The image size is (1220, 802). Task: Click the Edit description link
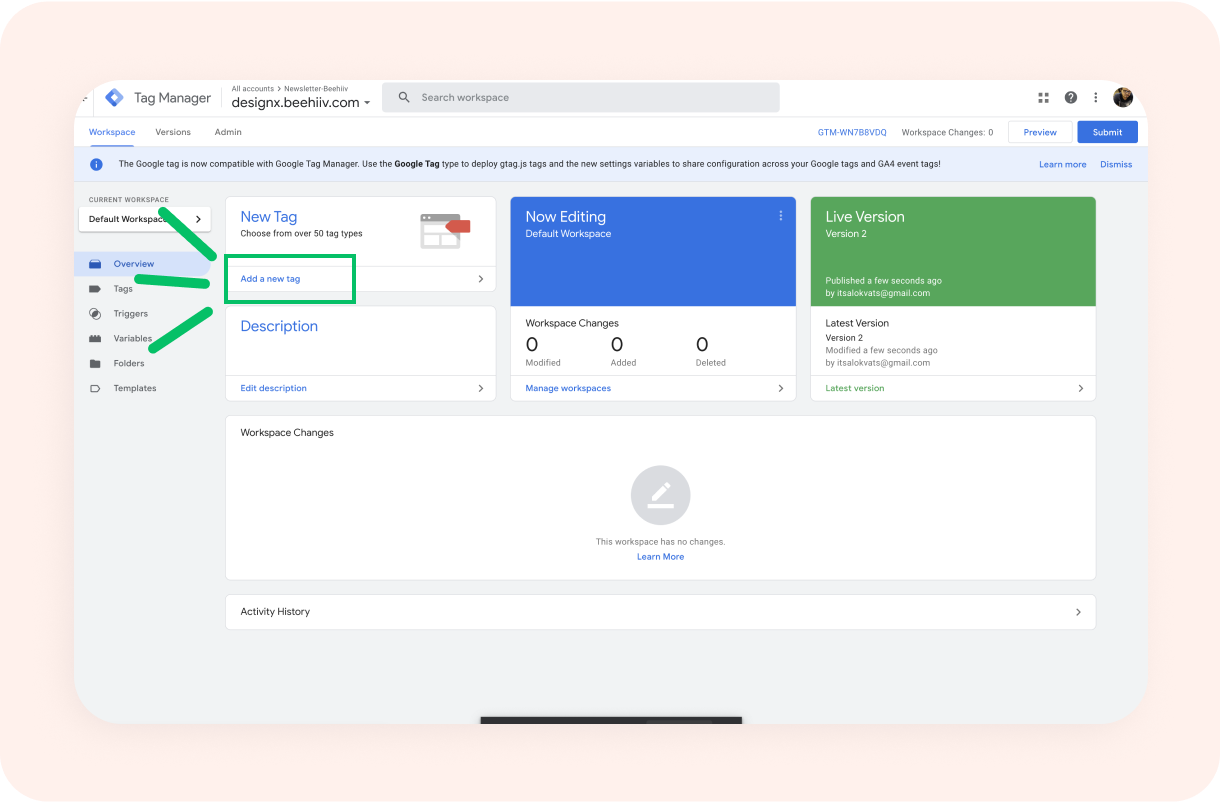coord(274,388)
